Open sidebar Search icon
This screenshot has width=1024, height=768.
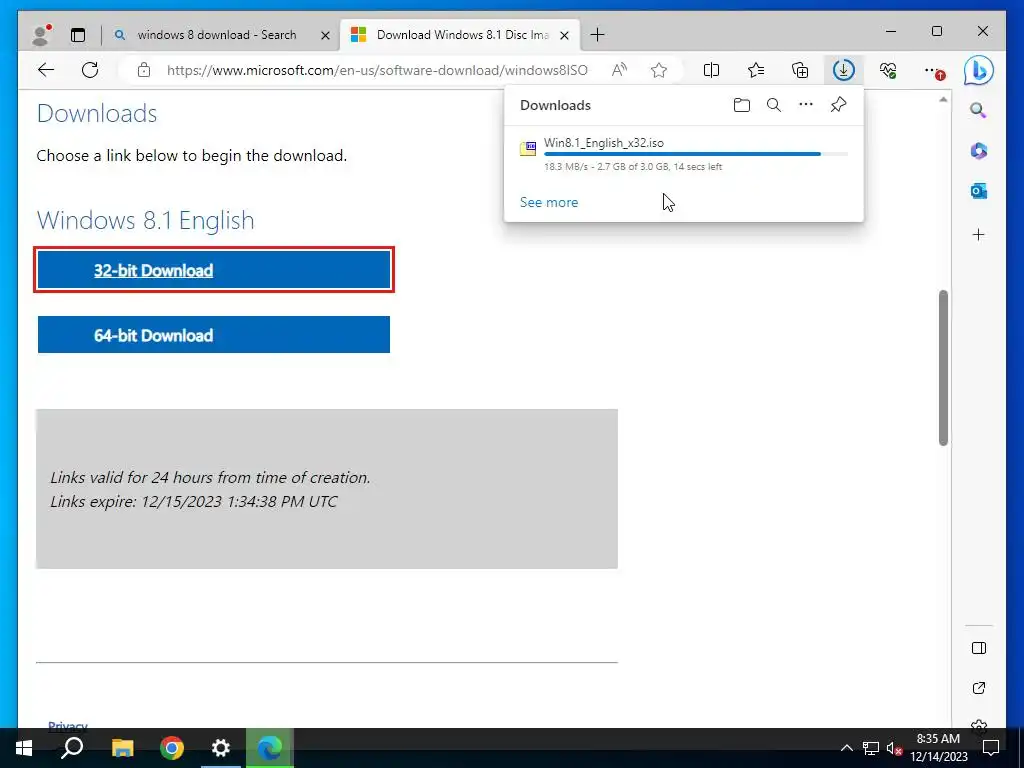click(x=978, y=110)
